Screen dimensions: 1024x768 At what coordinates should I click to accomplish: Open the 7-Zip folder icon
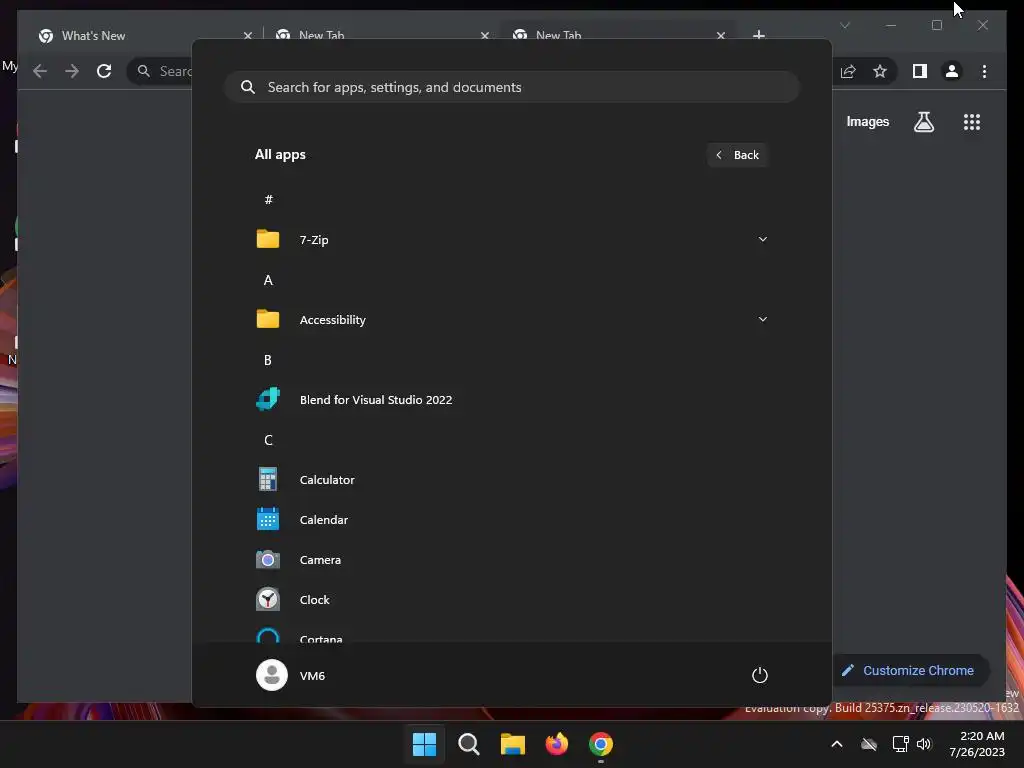[268, 239]
